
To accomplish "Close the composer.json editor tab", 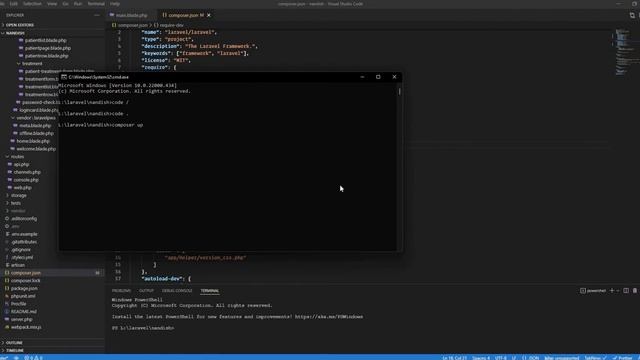I will click(209, 15).
